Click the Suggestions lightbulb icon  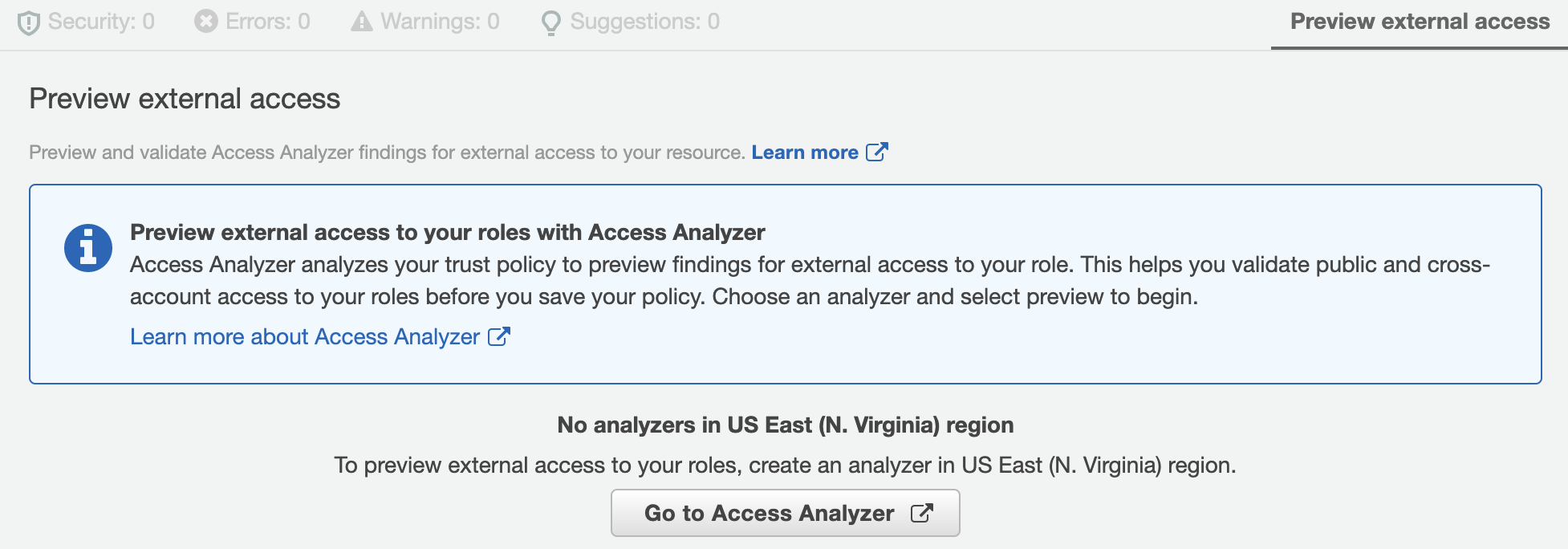point(550,22)
